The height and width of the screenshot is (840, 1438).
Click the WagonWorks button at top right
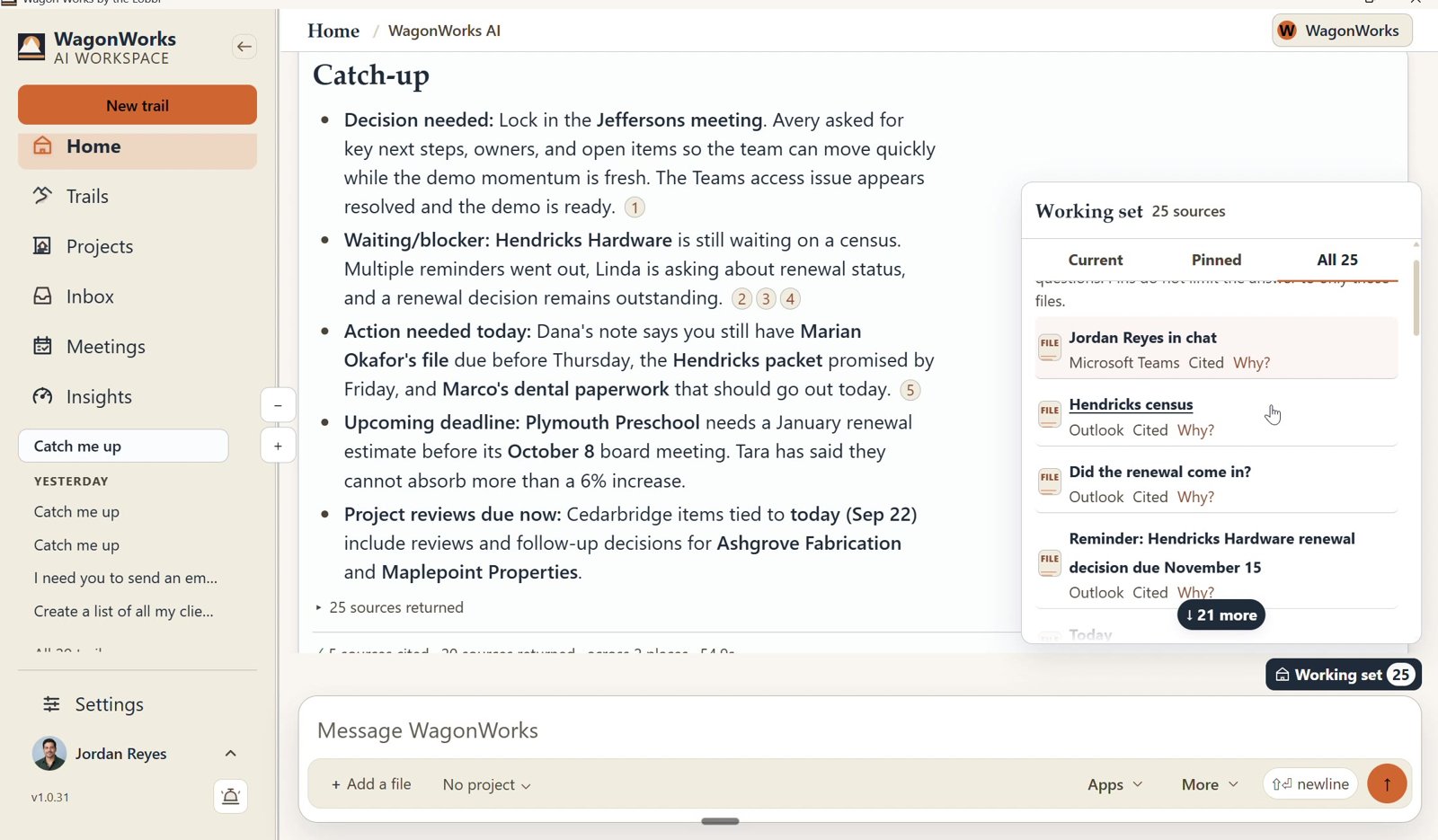click(1342, 31)
